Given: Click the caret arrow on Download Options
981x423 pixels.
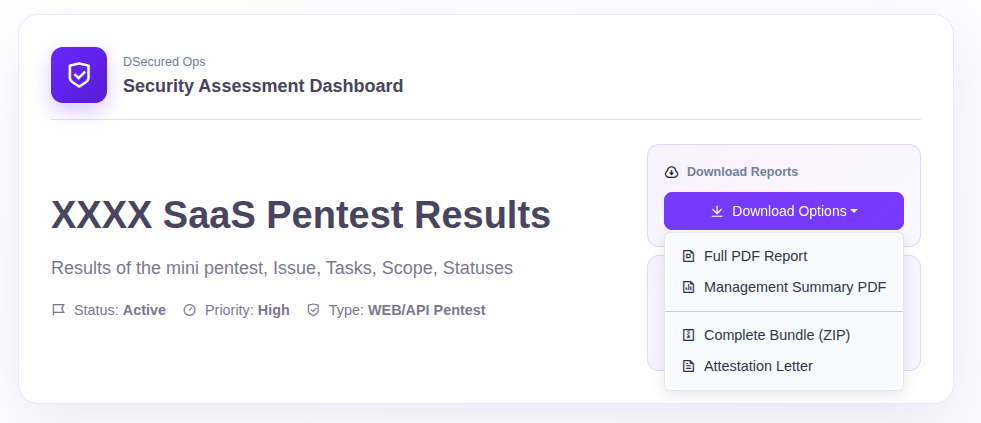Looking at the screenshot, I should pos(854,212).
